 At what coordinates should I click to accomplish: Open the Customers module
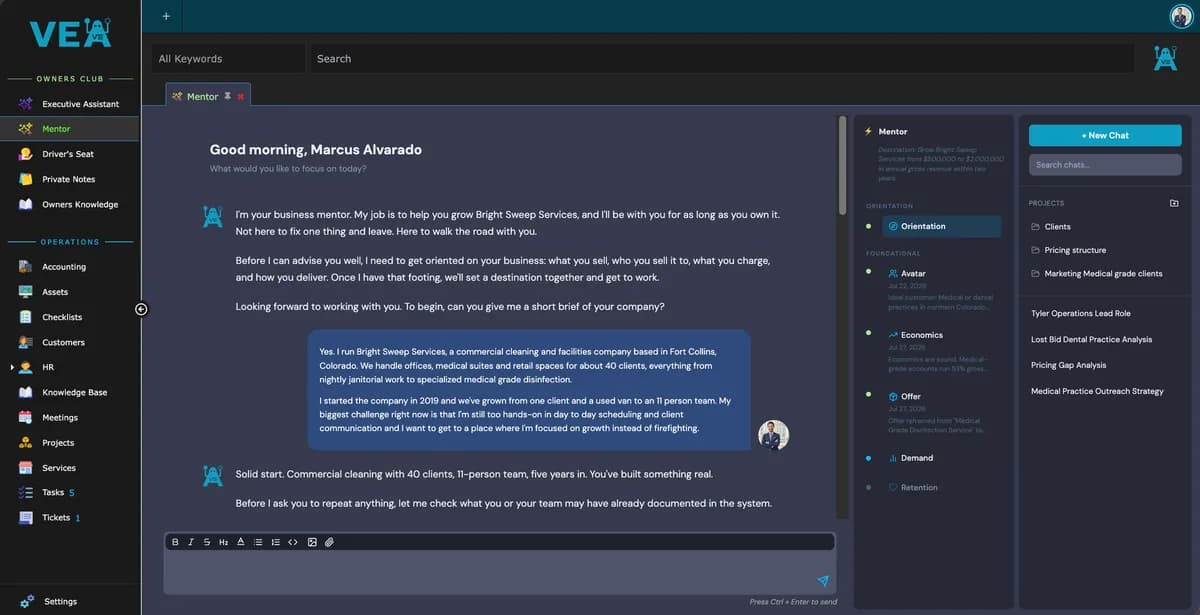pos(70,342)
